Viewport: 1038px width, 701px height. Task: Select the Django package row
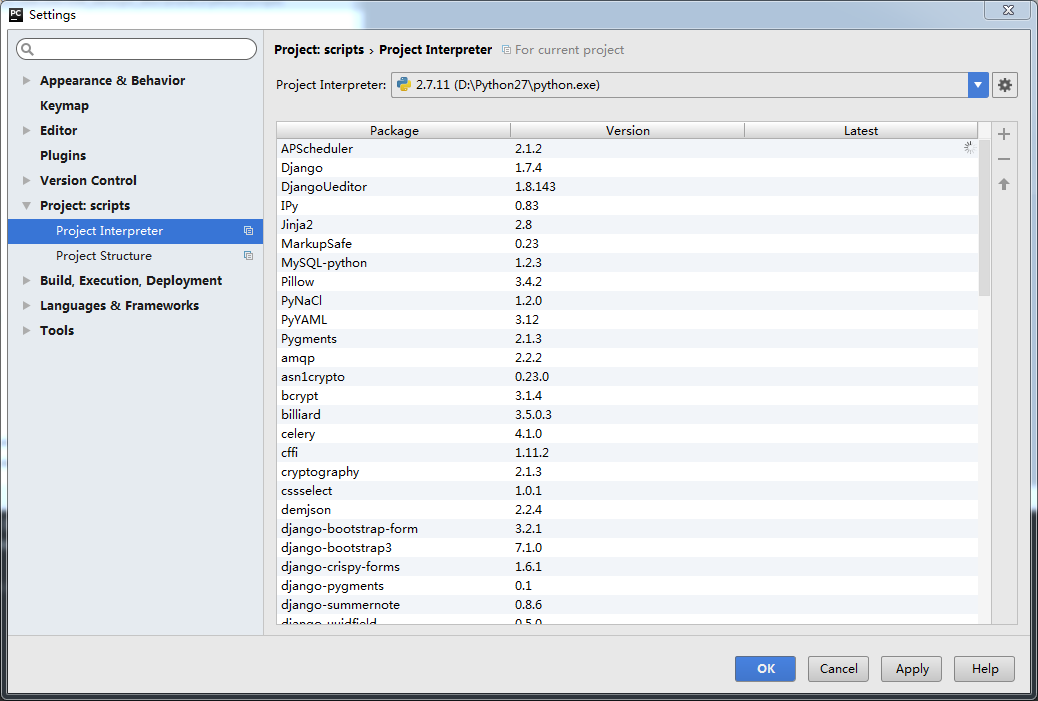point(627,167)
